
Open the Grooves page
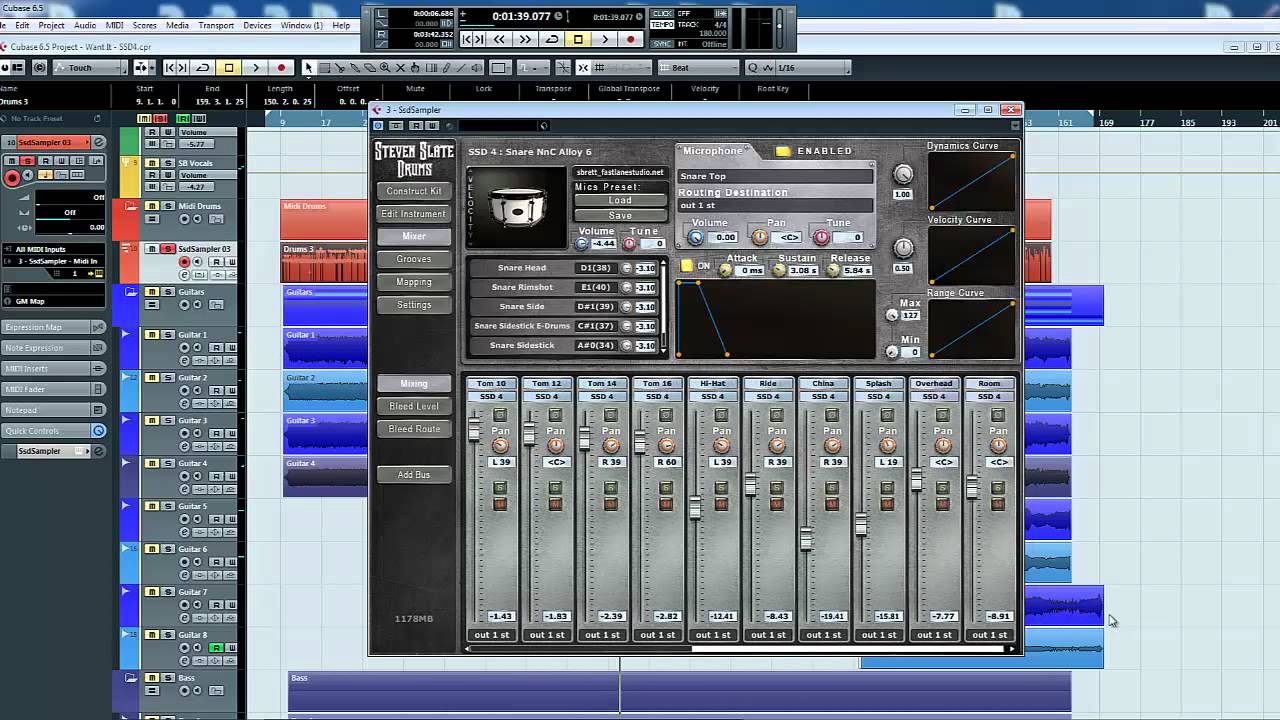click(414, 259)
